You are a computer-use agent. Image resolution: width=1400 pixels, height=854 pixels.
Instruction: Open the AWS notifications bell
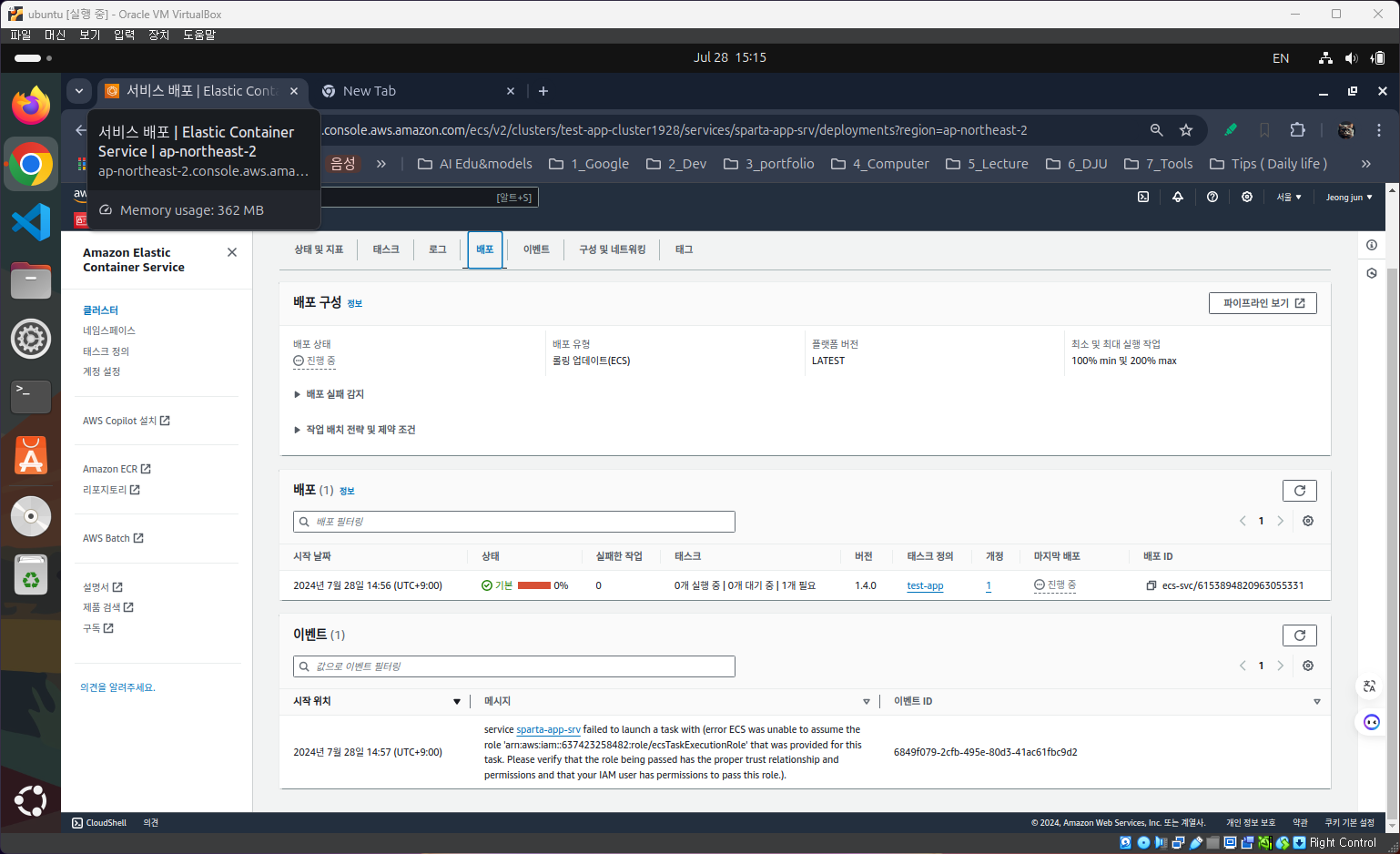coord(1178,197)
